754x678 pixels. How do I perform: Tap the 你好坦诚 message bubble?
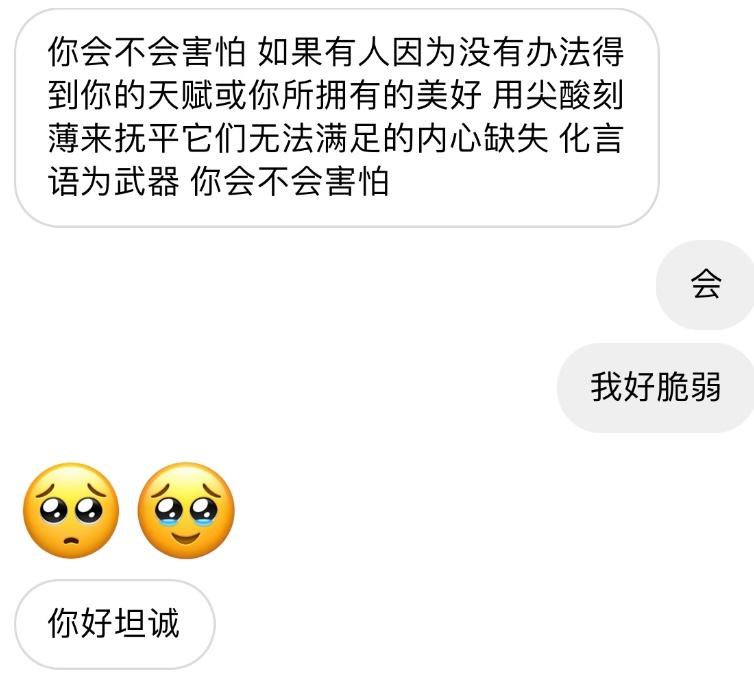click(115, 624)
